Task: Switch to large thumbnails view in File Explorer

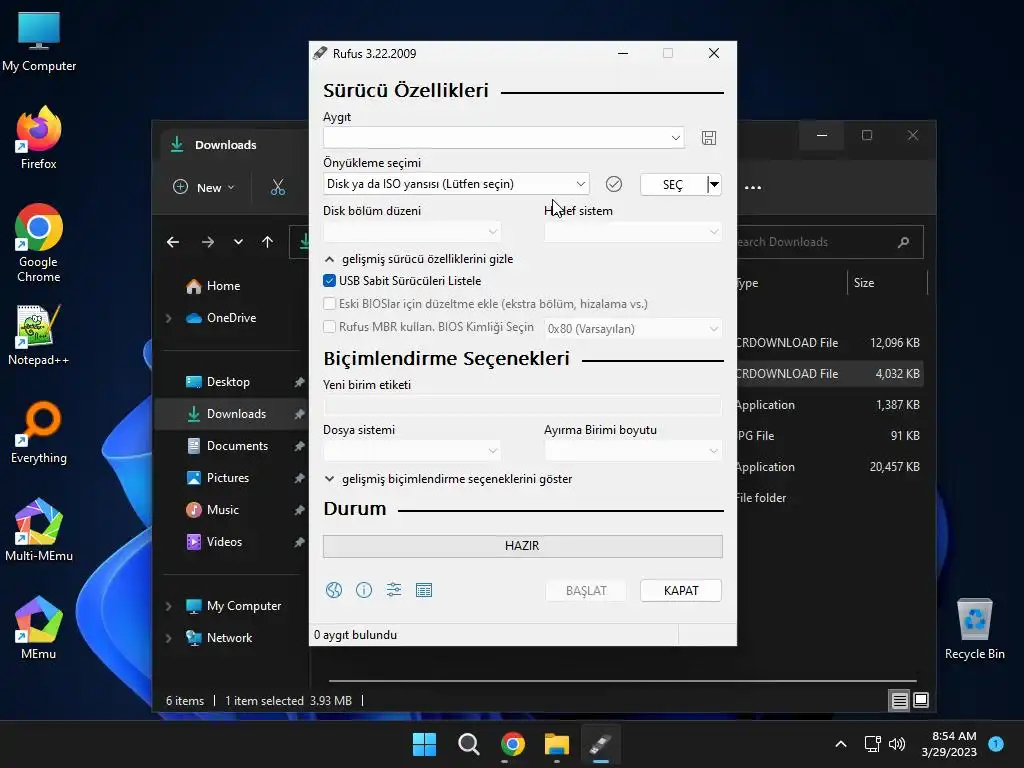Action: pos(921,701)
